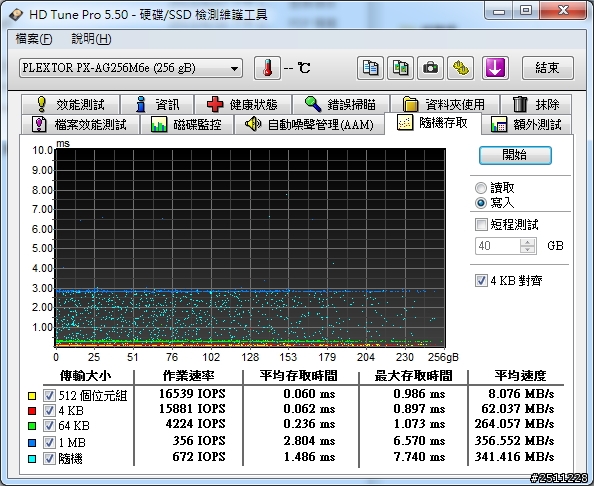
Task: Select the 隨機存取 random access tab
Action: click(433, 123)
